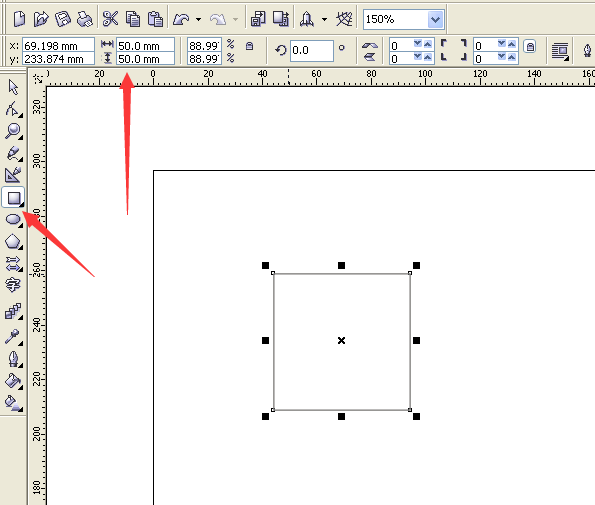Select the Rectangle tool
Image resolution: width=595 pixels, height=505 pixels.
pyautogui.click(x=13, y=197)
